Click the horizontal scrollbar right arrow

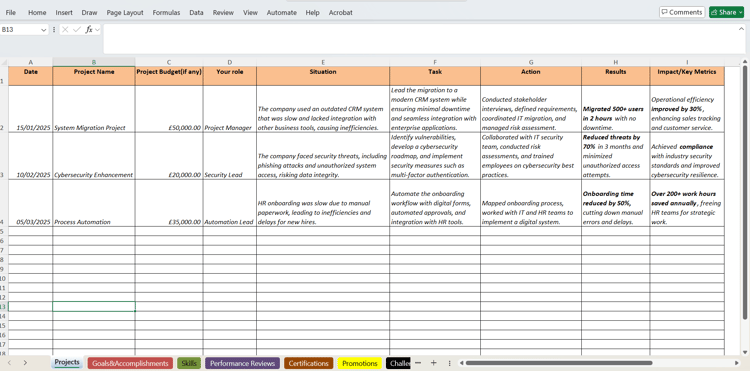(737, 363)
